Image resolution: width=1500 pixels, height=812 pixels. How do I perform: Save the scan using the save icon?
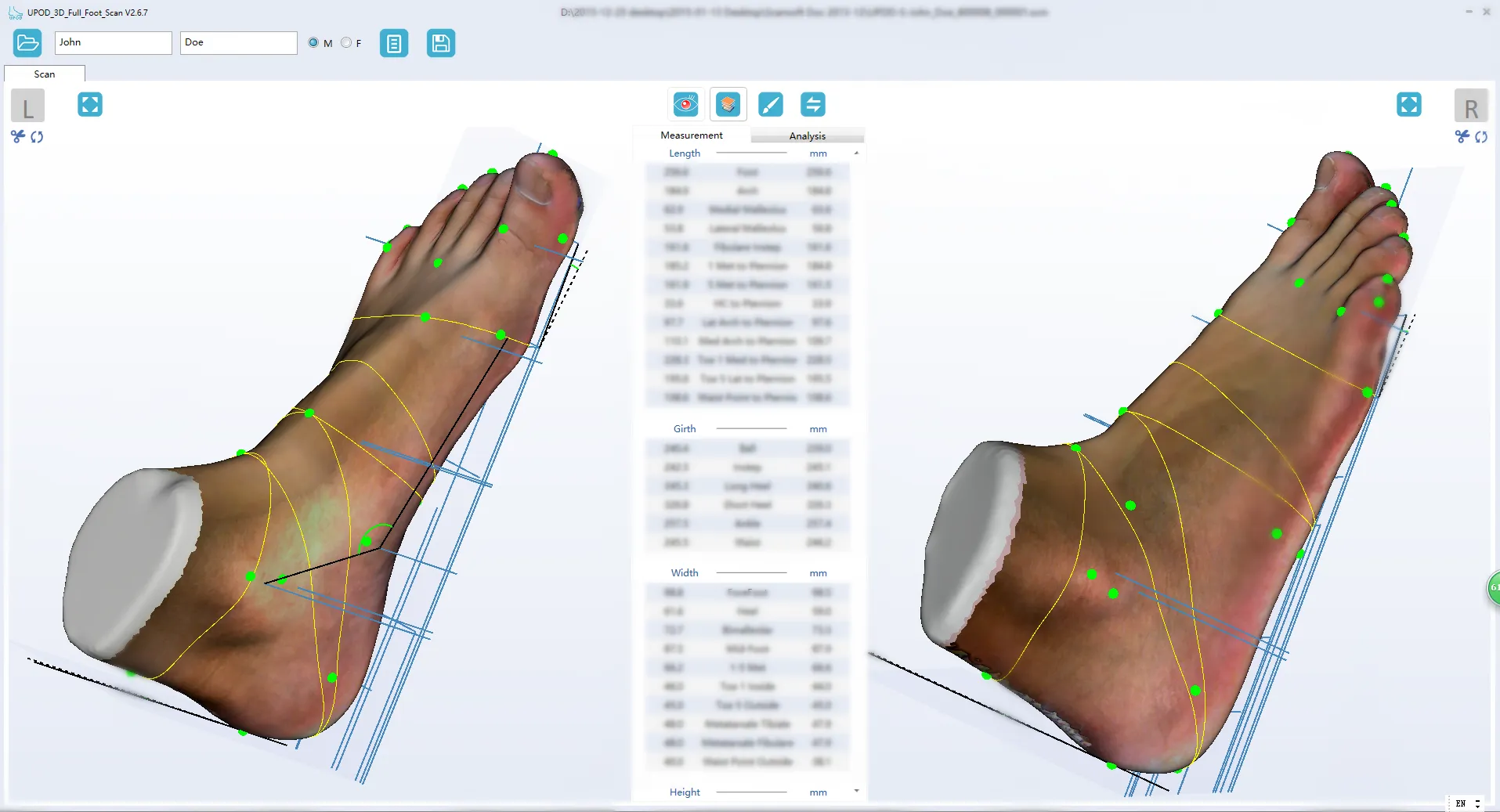[441, 43]
